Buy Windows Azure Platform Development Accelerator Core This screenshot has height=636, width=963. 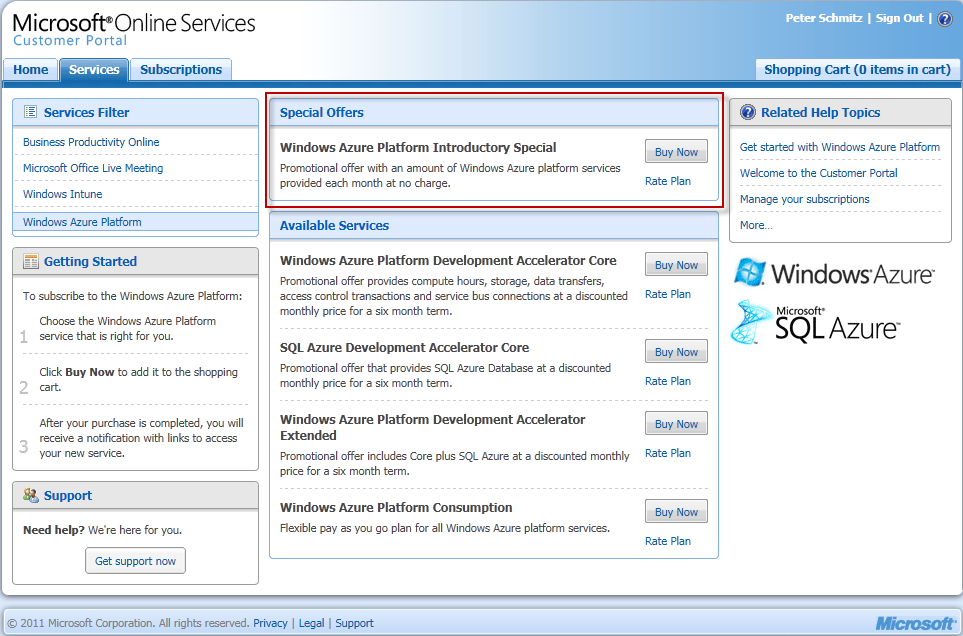(x=676, y=265)
